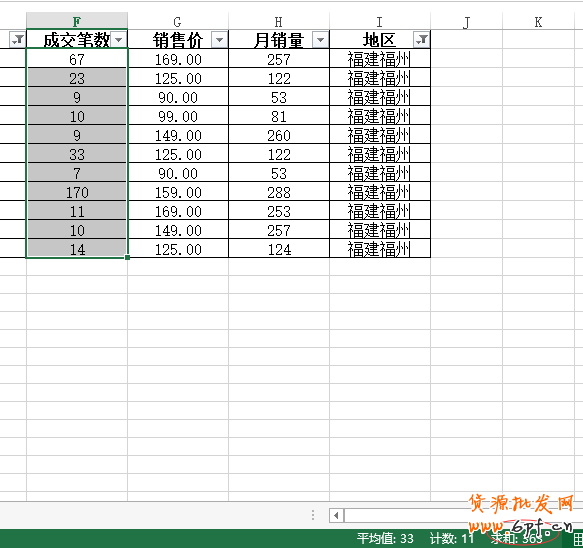
Task: Open filter dropdown for 月销量 column
Action: click(x=321, y=39)
